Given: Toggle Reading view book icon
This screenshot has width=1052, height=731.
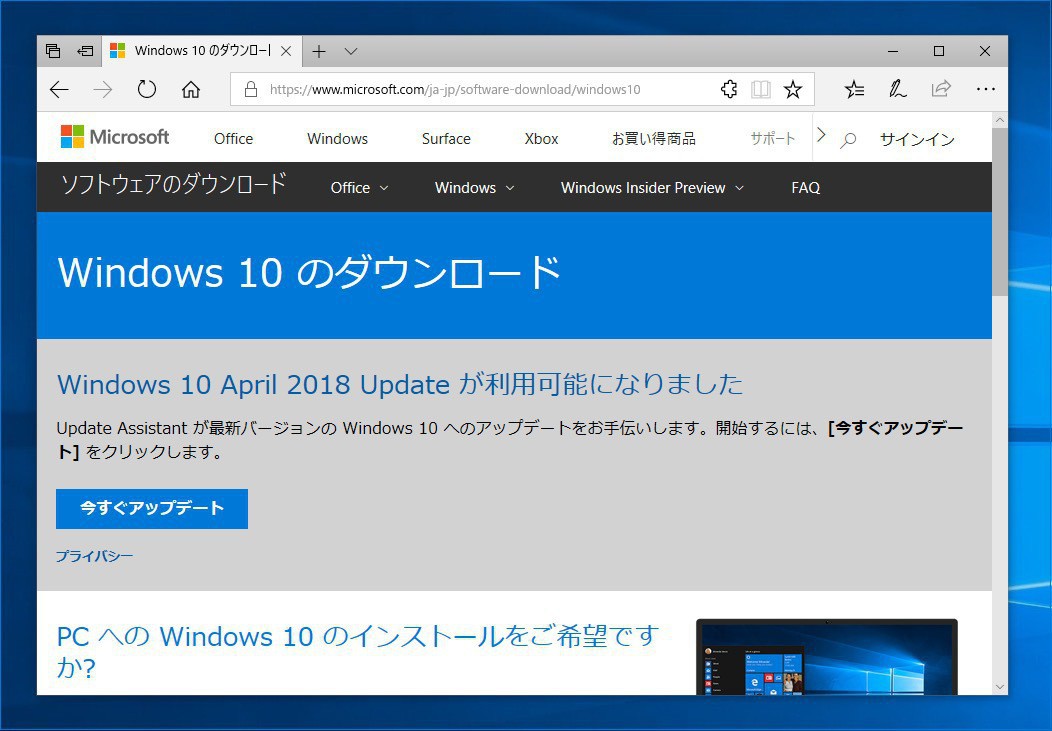Looking at the screenshot, I should click(761, 89).
